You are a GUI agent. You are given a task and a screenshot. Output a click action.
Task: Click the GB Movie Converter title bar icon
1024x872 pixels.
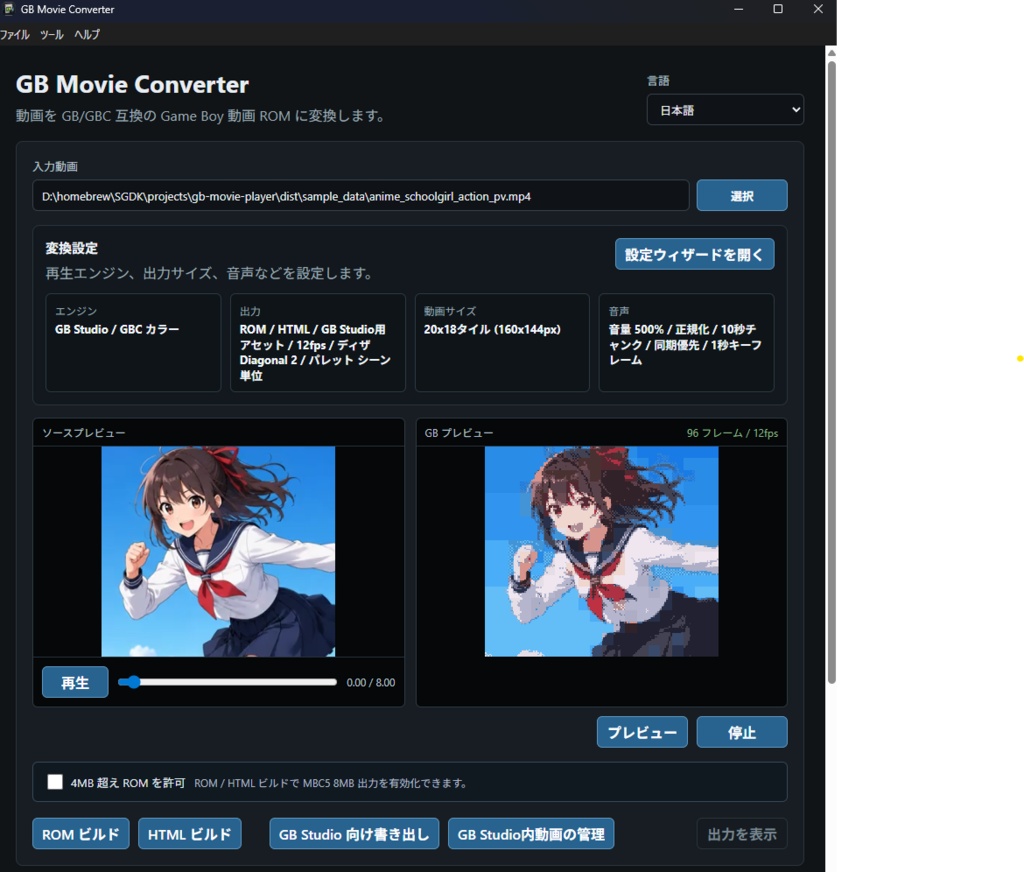click(9, 9)
